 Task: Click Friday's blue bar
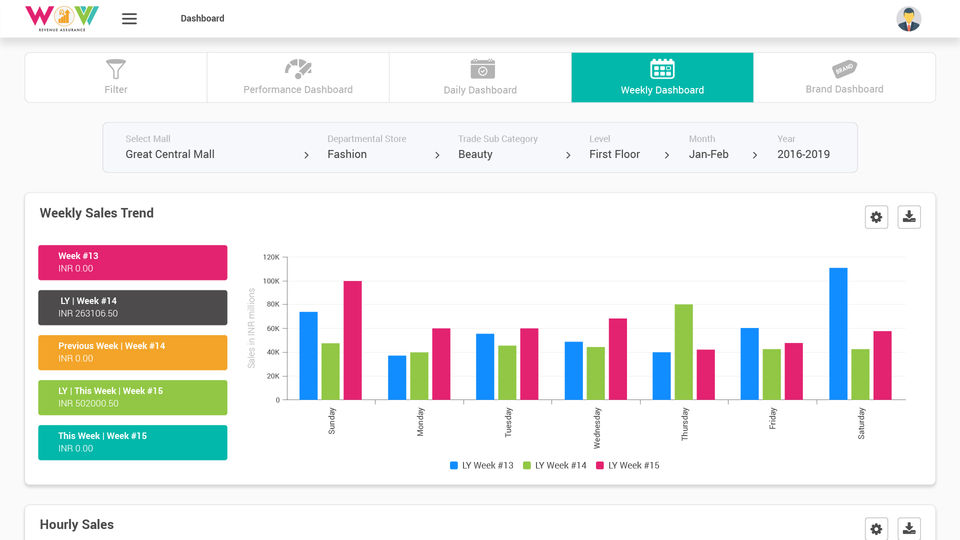749,364
